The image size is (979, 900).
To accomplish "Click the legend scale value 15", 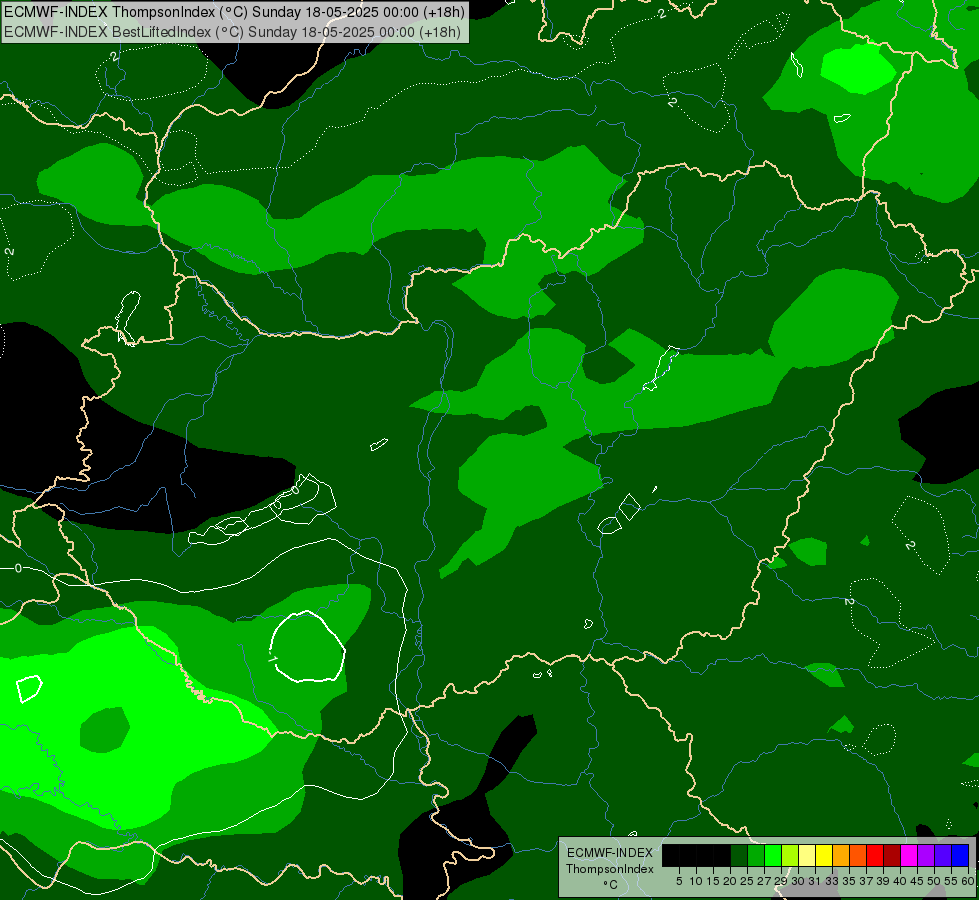I will [x=713, y=881].
